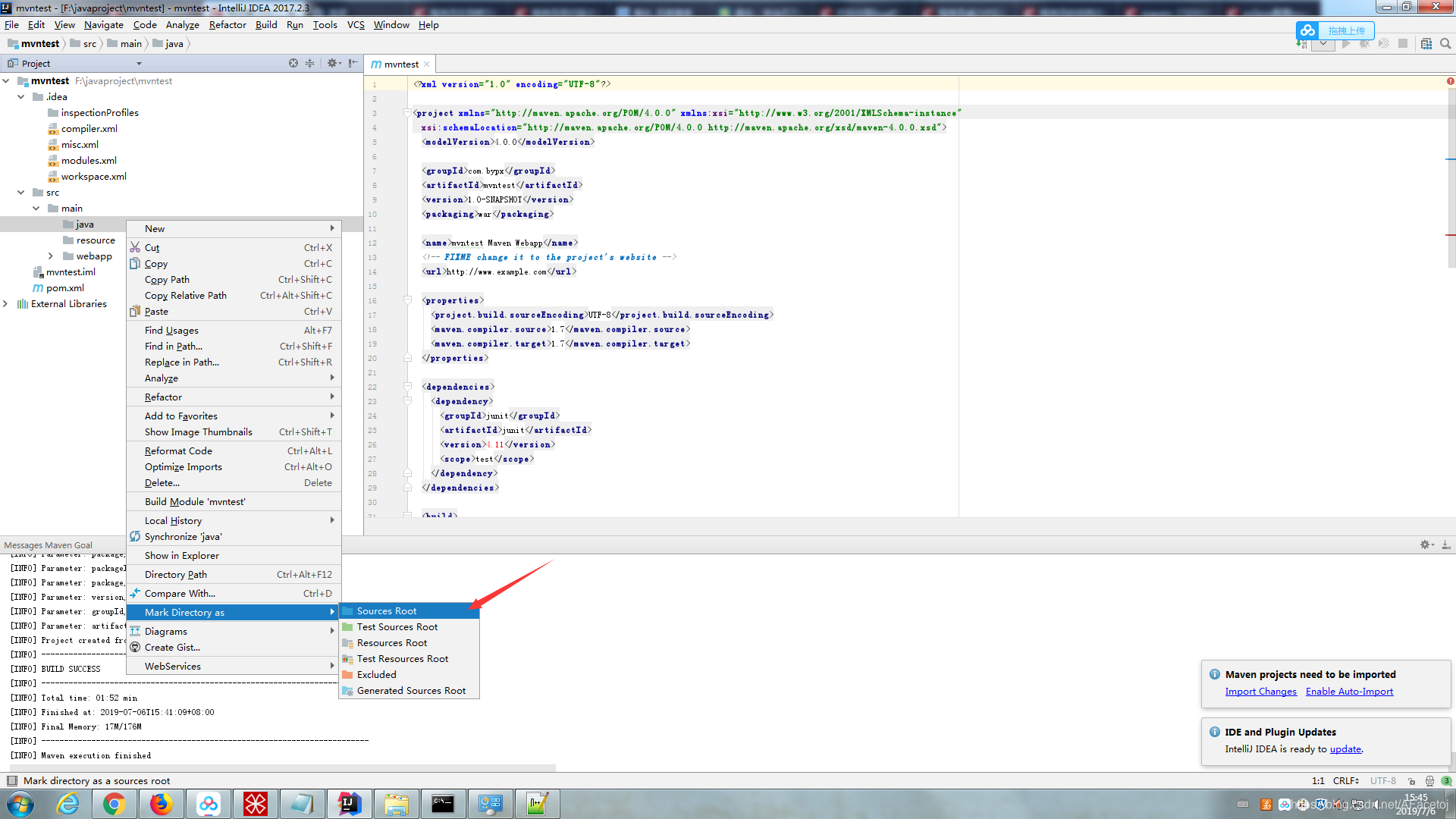Screen dimensions: 1456x819
Task: Close the mvntest editor tab
Action: point(427,64)
